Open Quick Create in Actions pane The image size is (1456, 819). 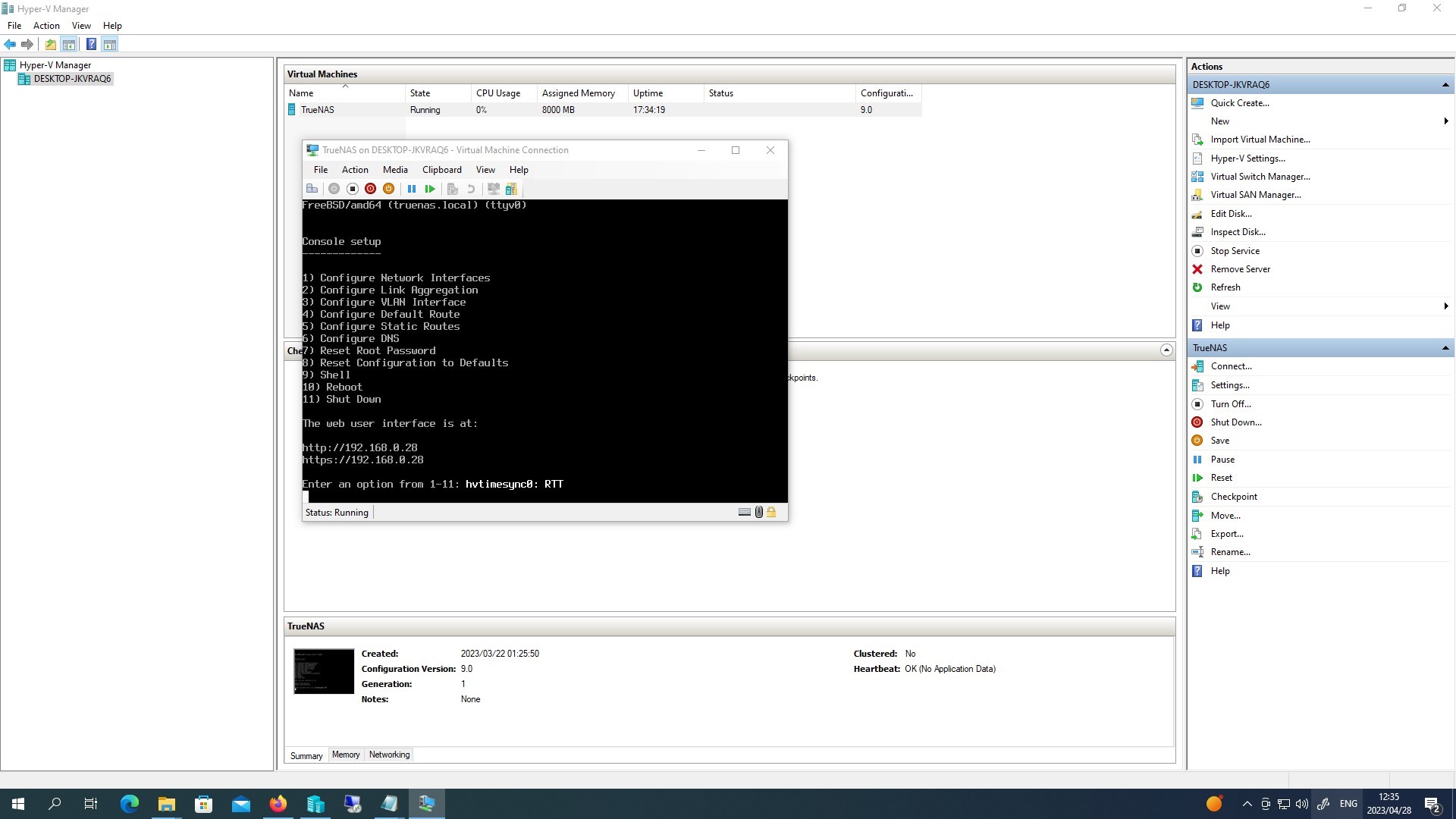click(x=1239, y=103)
